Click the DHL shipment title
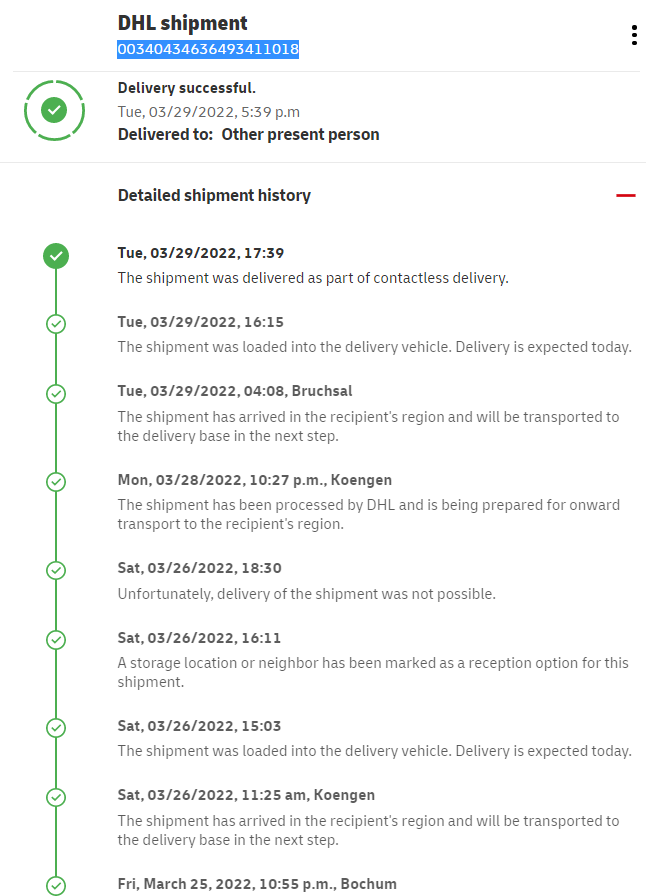The width and height of the screenshot is (646, 896). (183, 23)
